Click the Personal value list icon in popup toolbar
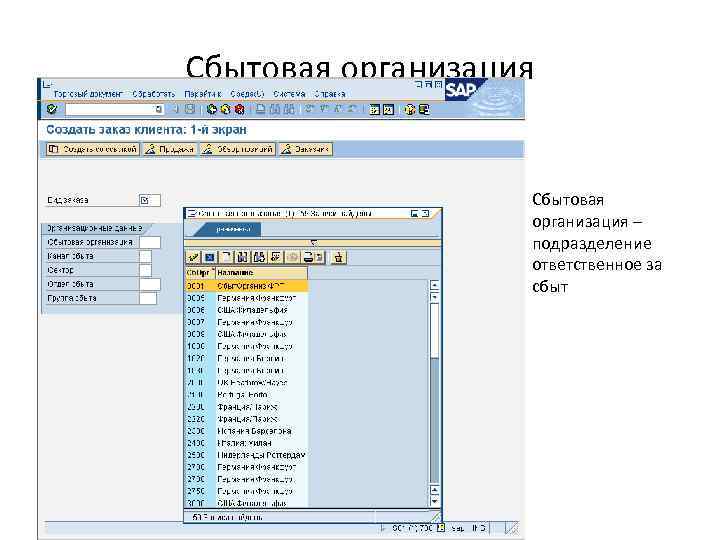 pyautogui.click(x=276, y=257)
